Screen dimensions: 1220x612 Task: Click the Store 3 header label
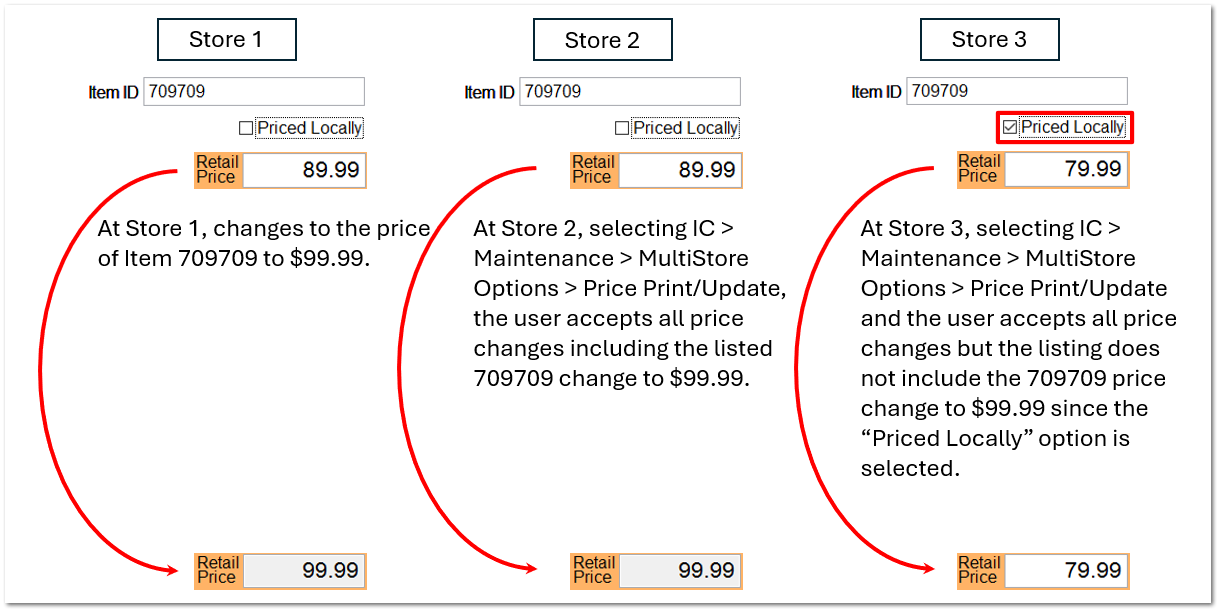pyautogui.click(x=989, y=39)
